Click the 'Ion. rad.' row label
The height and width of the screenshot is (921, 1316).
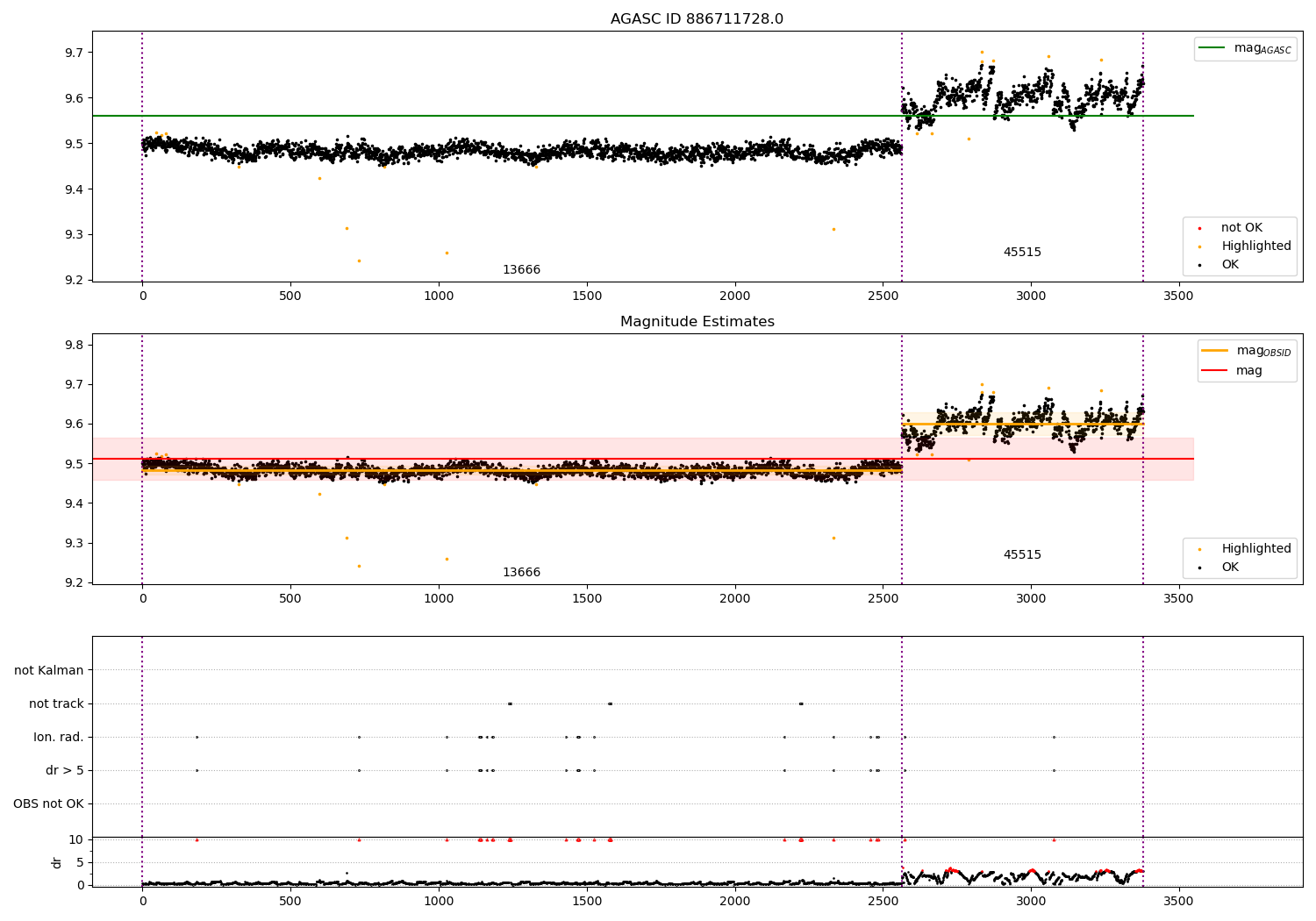[x=59, y=738]
